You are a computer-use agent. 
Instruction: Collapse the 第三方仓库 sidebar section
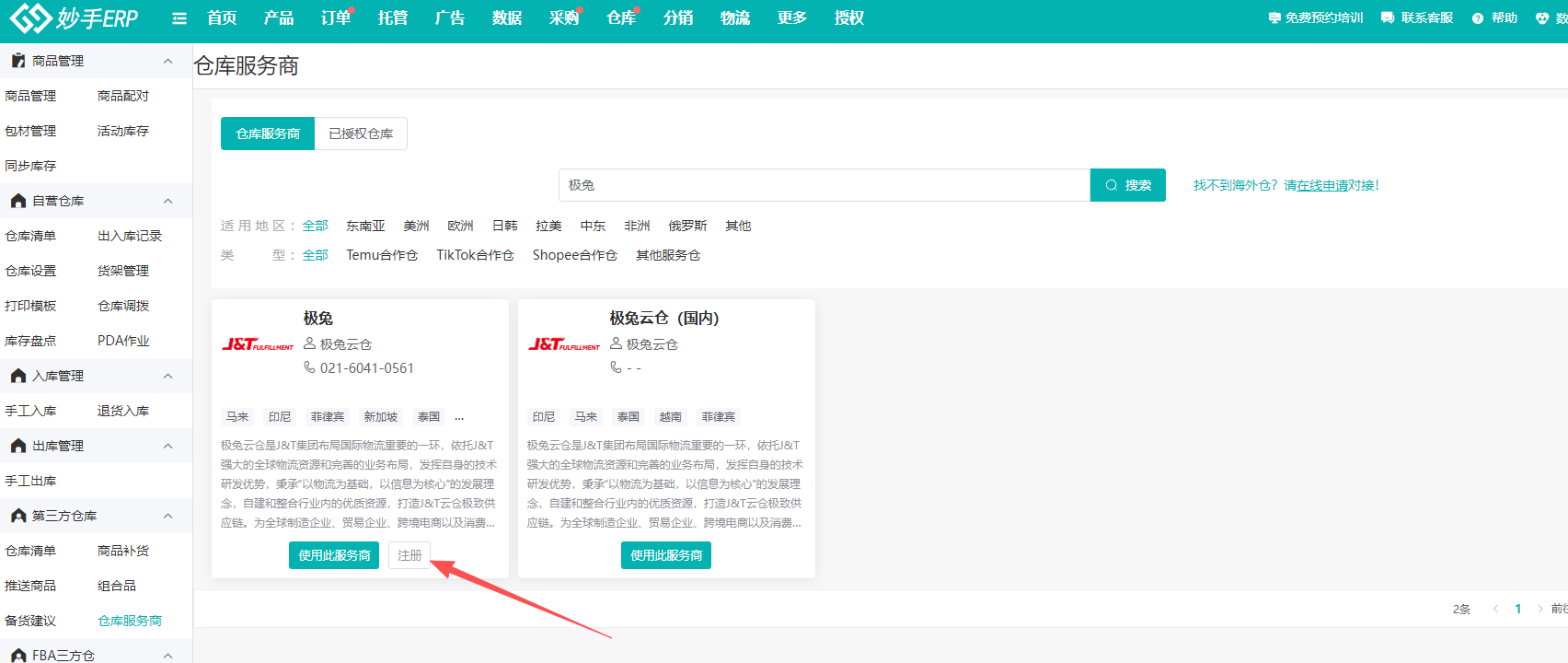point(167,516)
